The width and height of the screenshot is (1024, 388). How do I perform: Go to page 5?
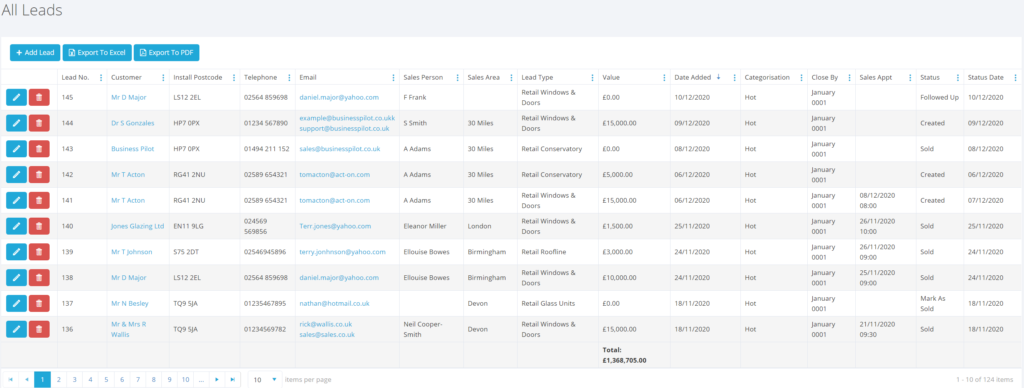(x=106, y=380)
